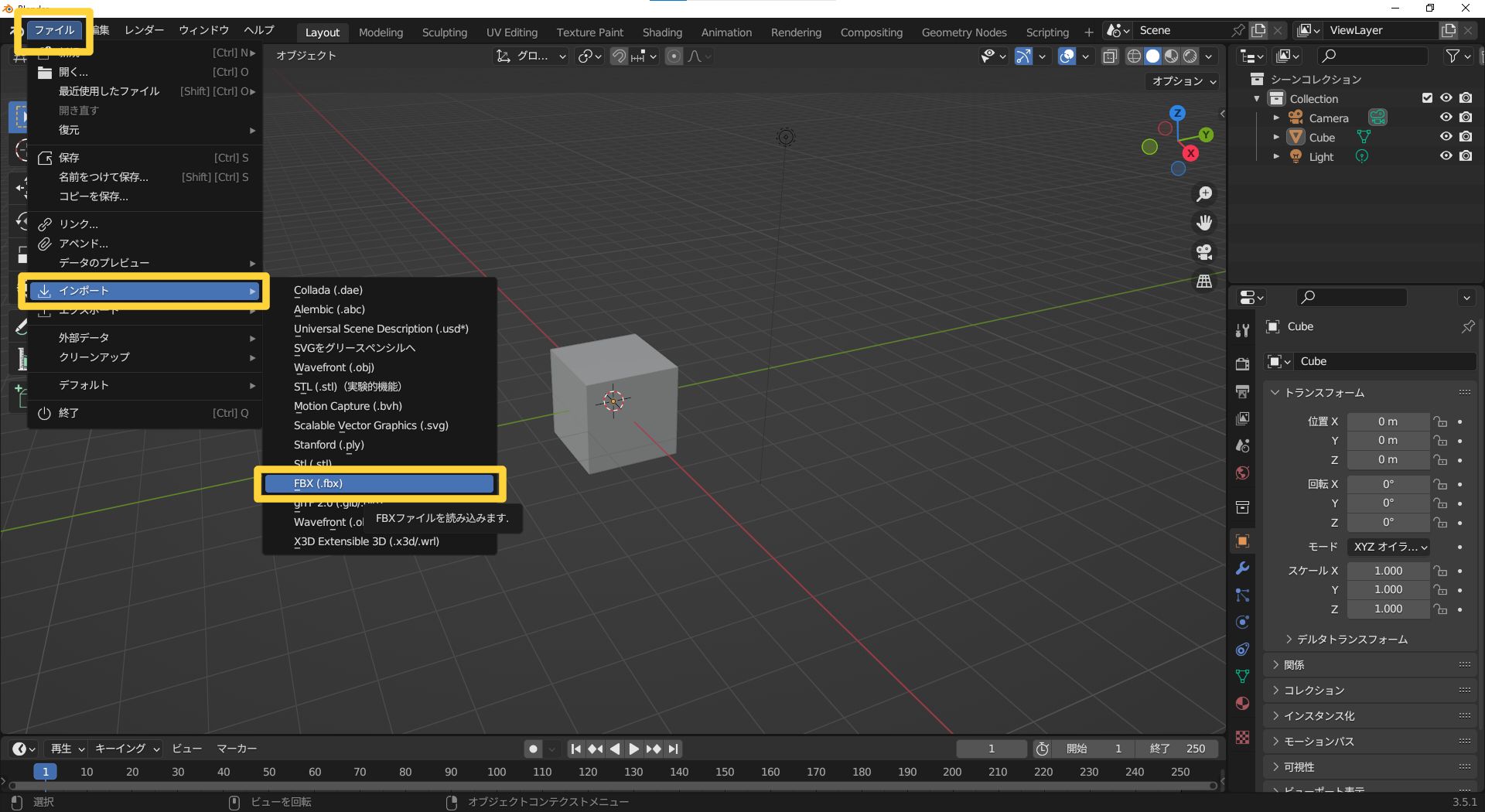Open the Material Properties tab
The width and height of the screenshot is (1485, 812).
pyautogui.click(x=1242, y=703)
